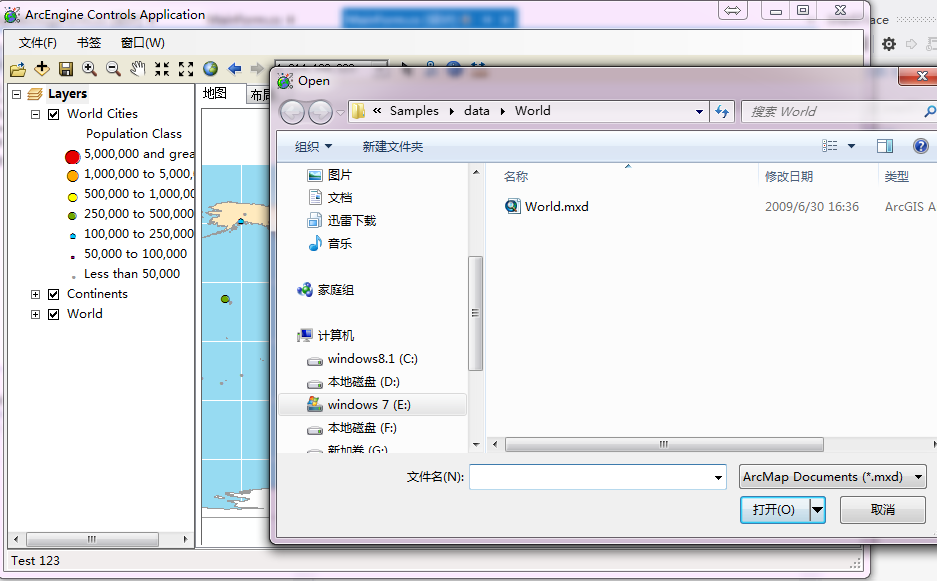
Task: Select the Zoom Out tool
Action: point(114,69)
